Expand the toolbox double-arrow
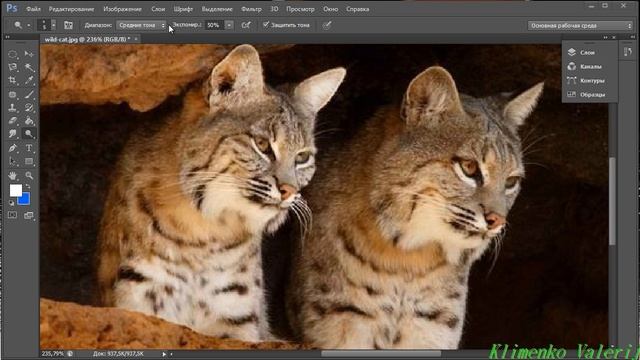The height and width of the screenshot is (360, 640). tap(8, 37)
